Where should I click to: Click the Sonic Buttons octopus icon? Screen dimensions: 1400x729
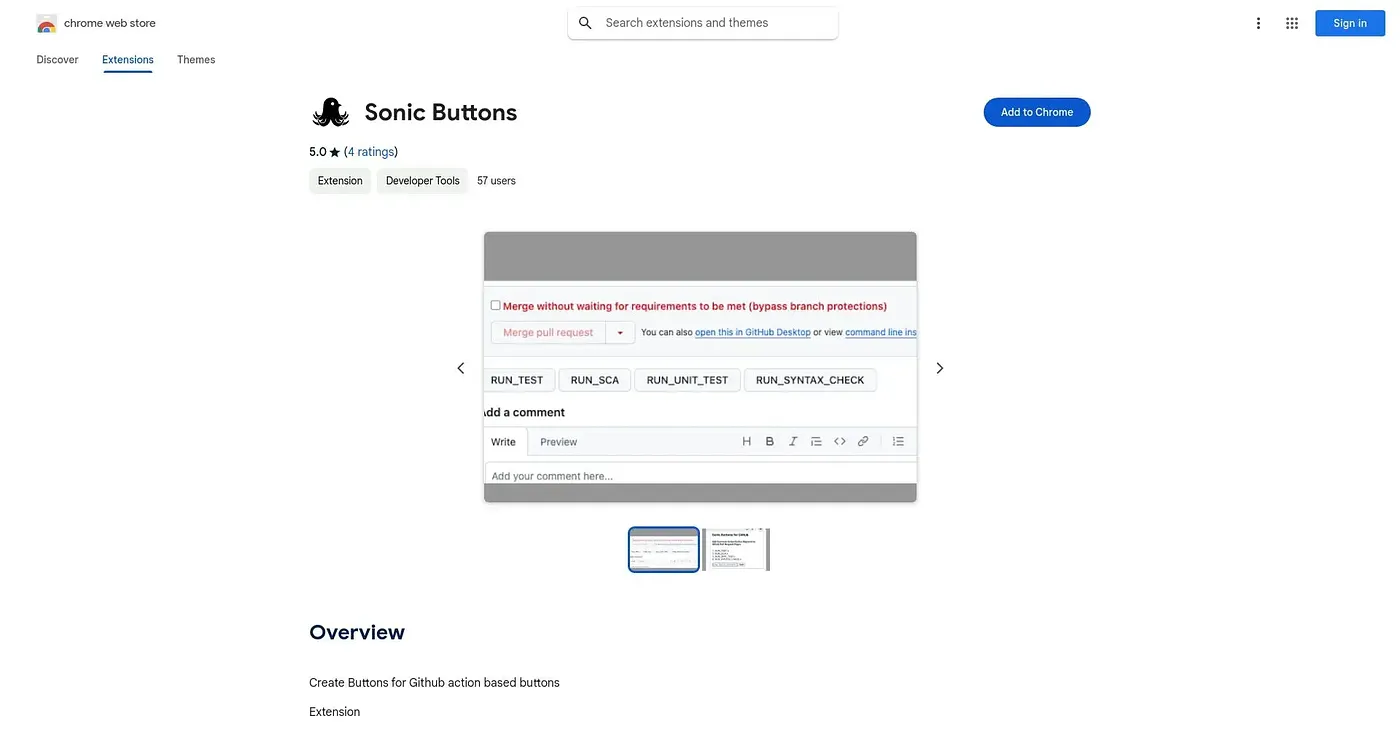[331, 112]
